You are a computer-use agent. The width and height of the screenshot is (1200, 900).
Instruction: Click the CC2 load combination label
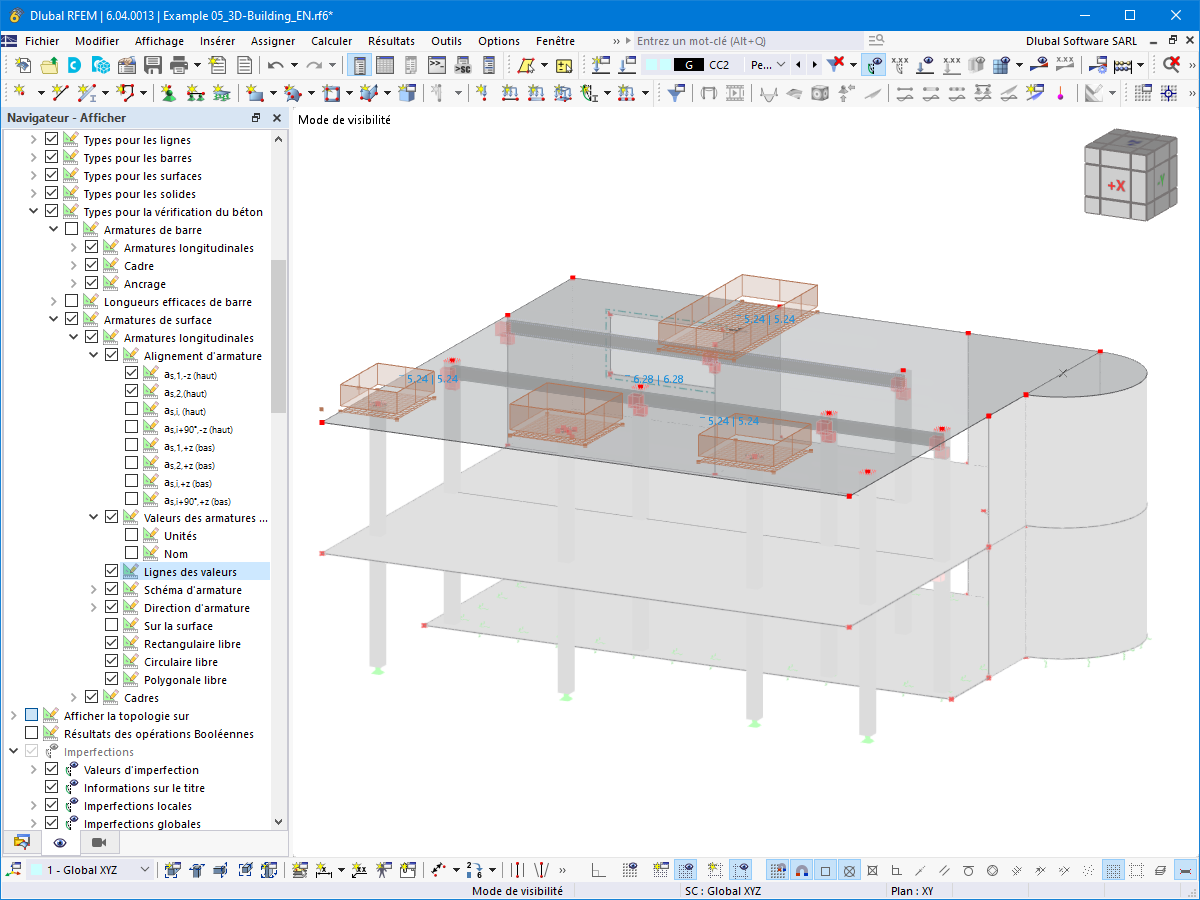click(x=719, y=65)
